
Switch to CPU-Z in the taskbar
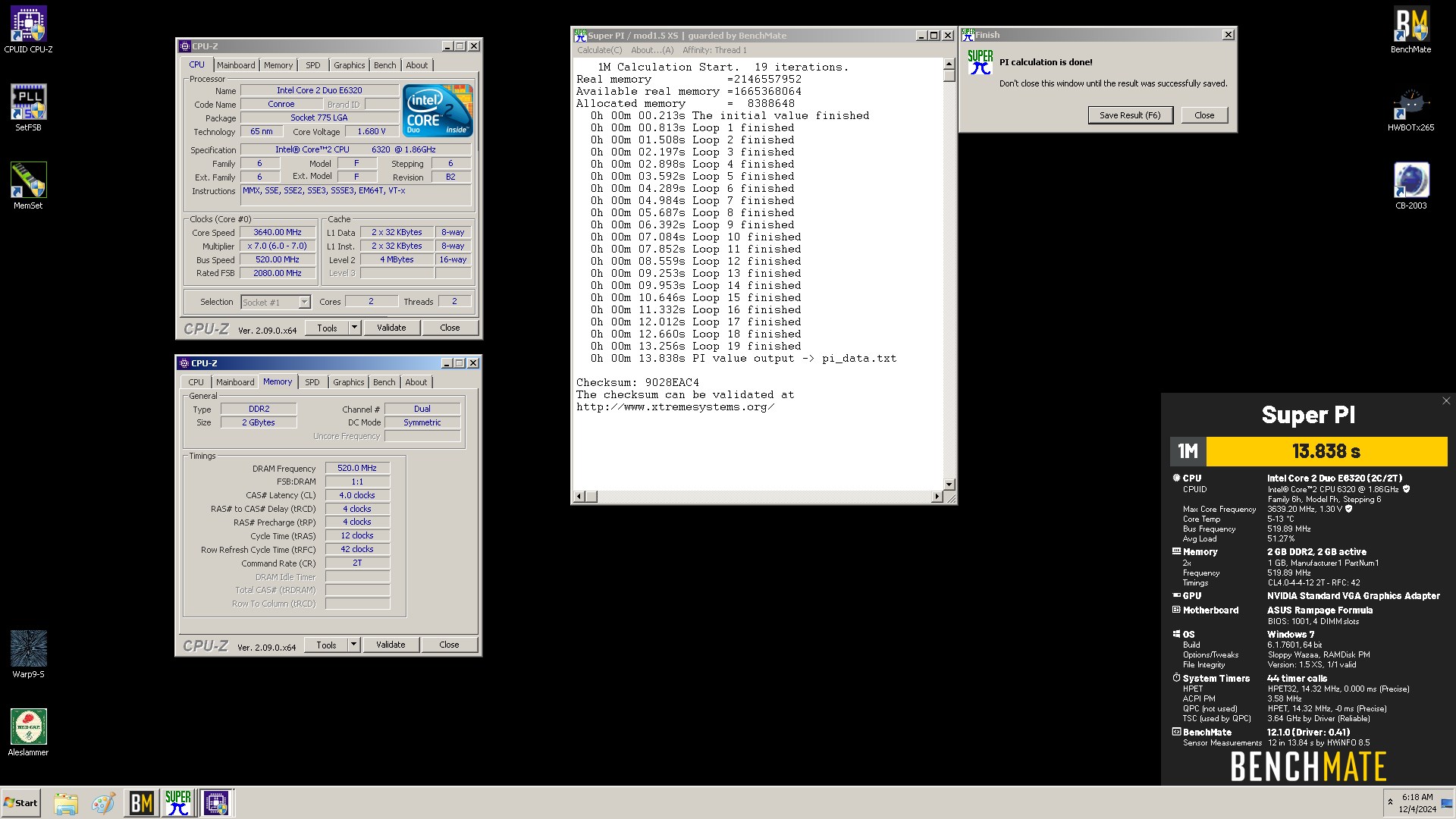[215, 803]
